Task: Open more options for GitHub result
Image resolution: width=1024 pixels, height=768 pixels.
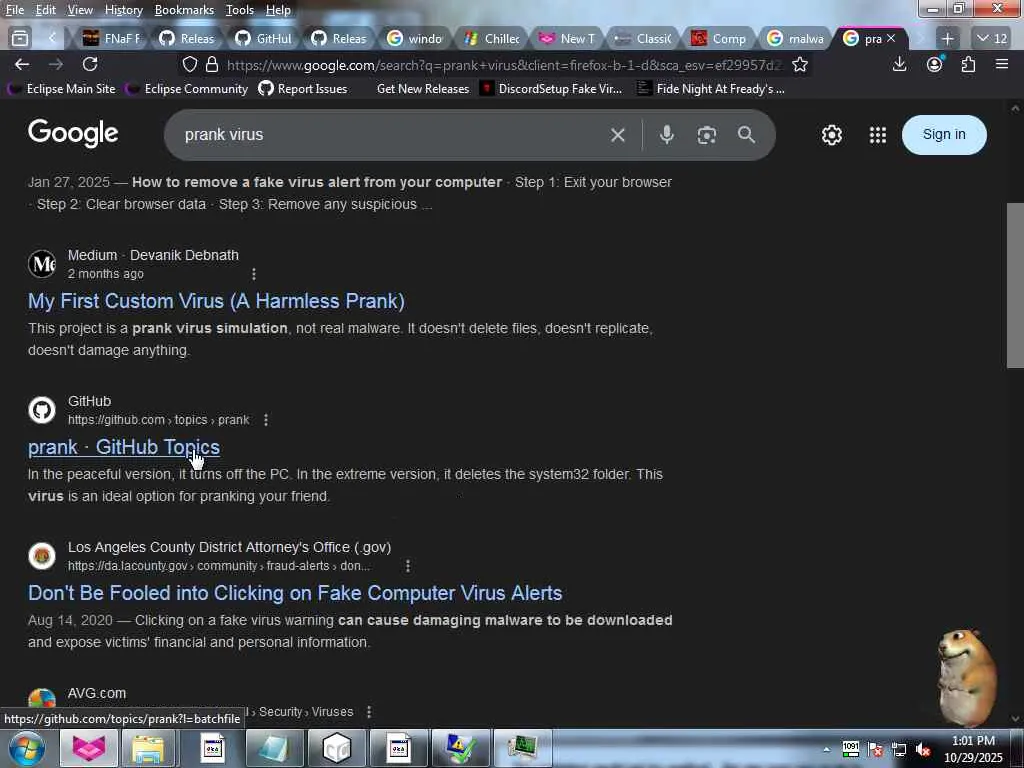Action: 266,420
